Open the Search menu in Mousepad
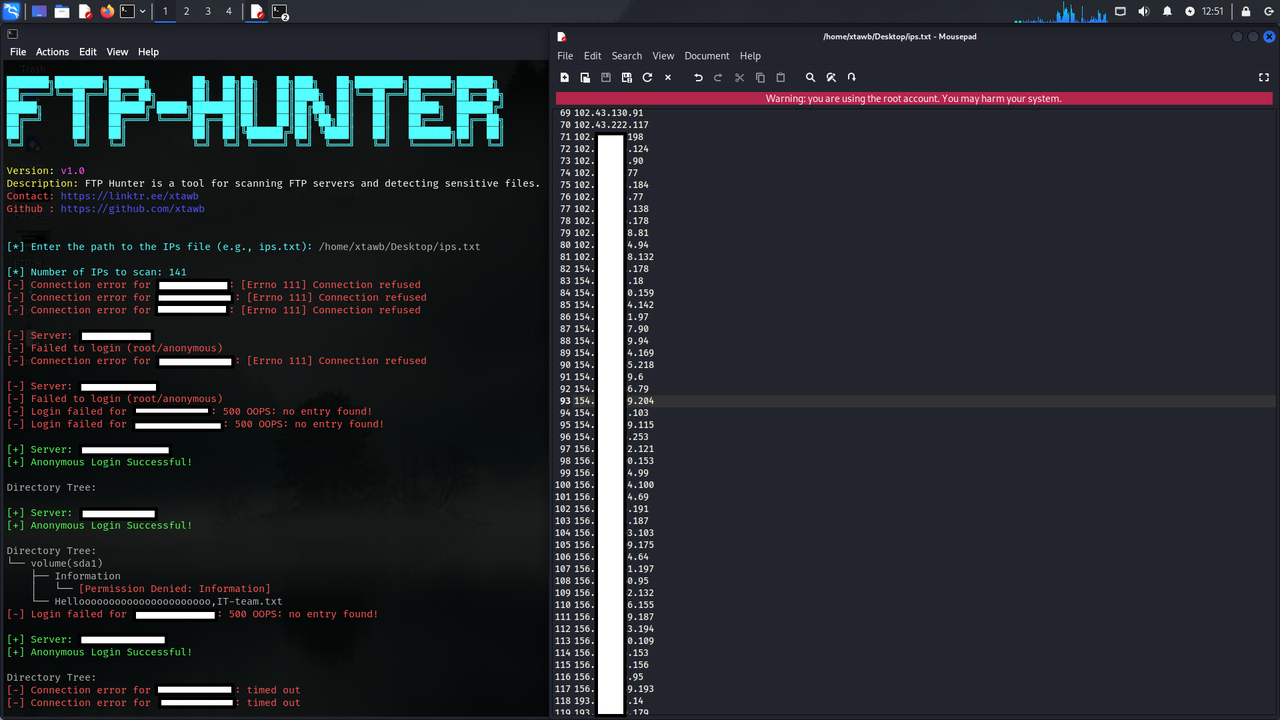1280x720 pixels. pos(626,55)
